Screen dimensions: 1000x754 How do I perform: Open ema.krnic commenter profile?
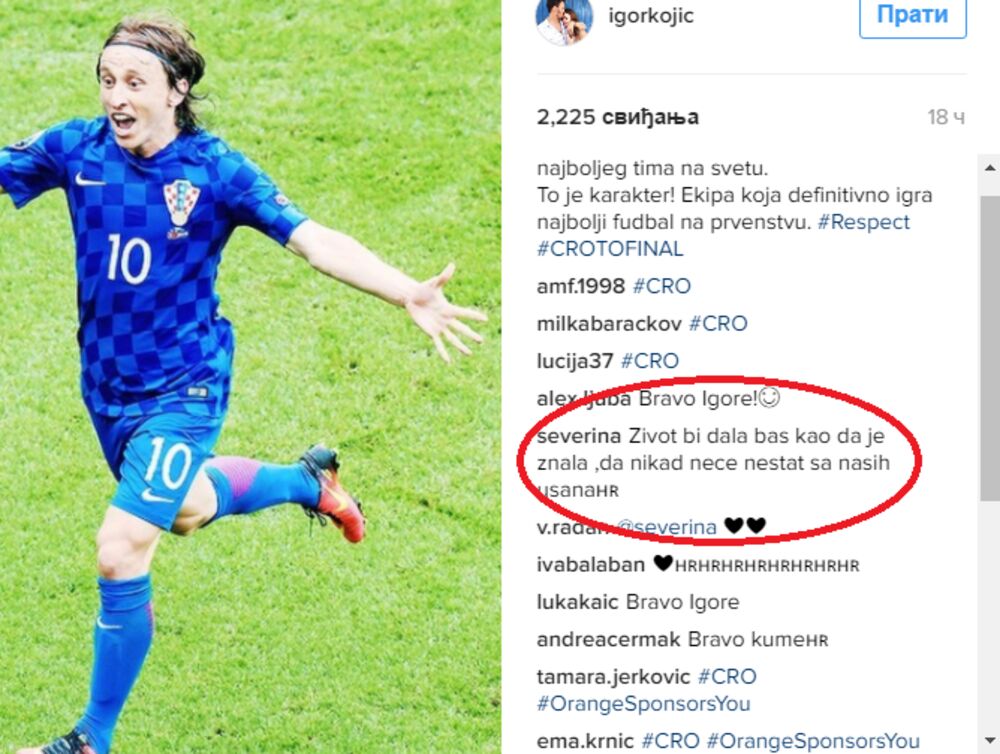(585, 741)
